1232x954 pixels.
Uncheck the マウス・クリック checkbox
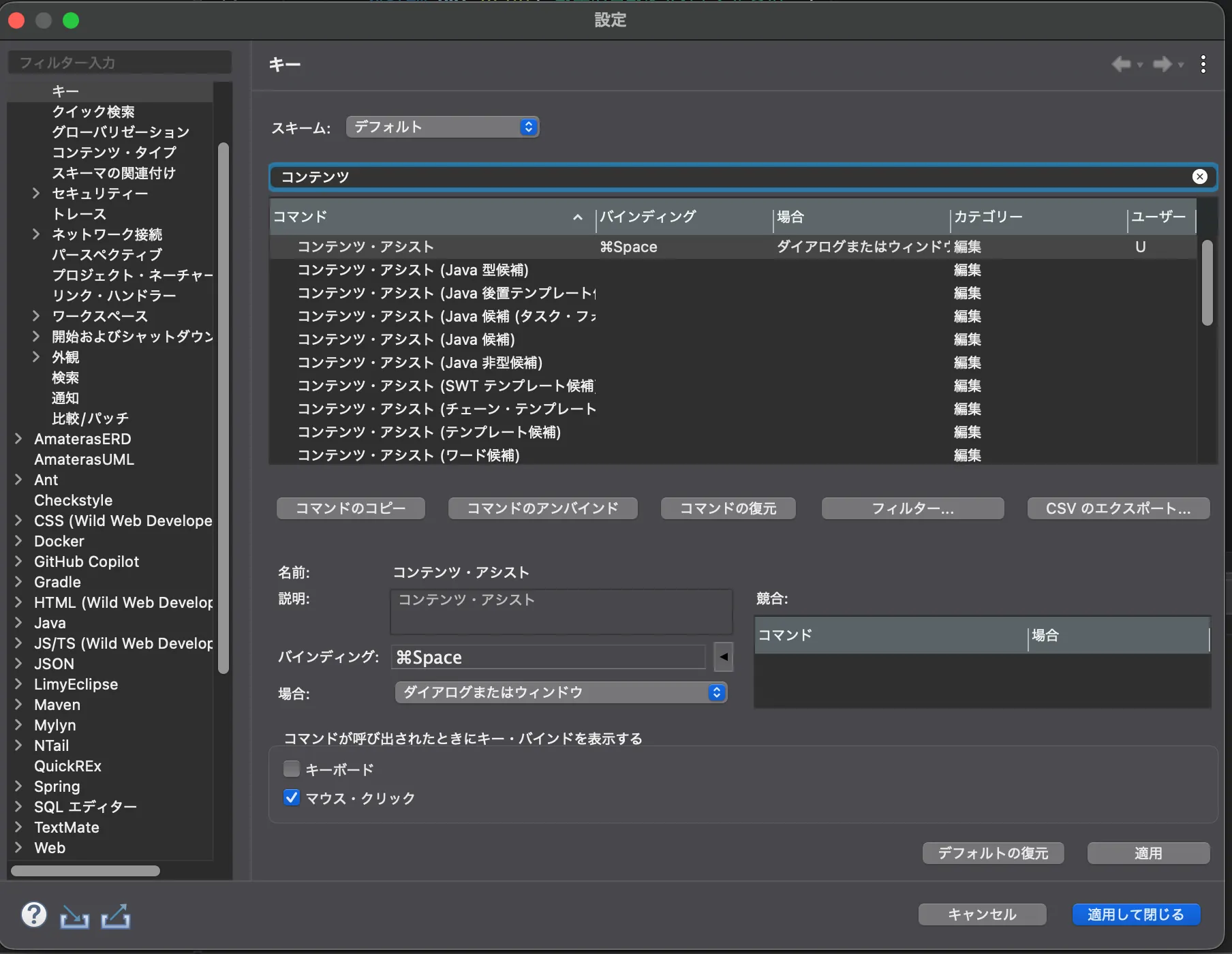pos(292,797)
